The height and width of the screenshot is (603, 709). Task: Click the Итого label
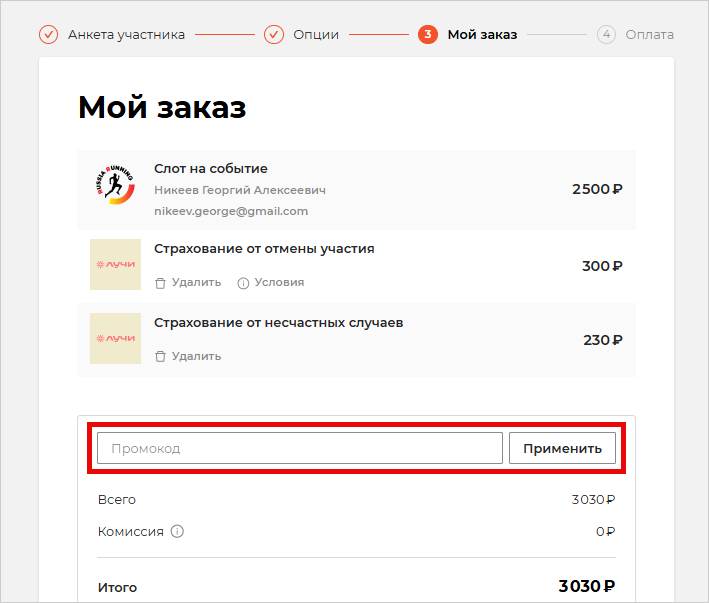tap(117, 587)
